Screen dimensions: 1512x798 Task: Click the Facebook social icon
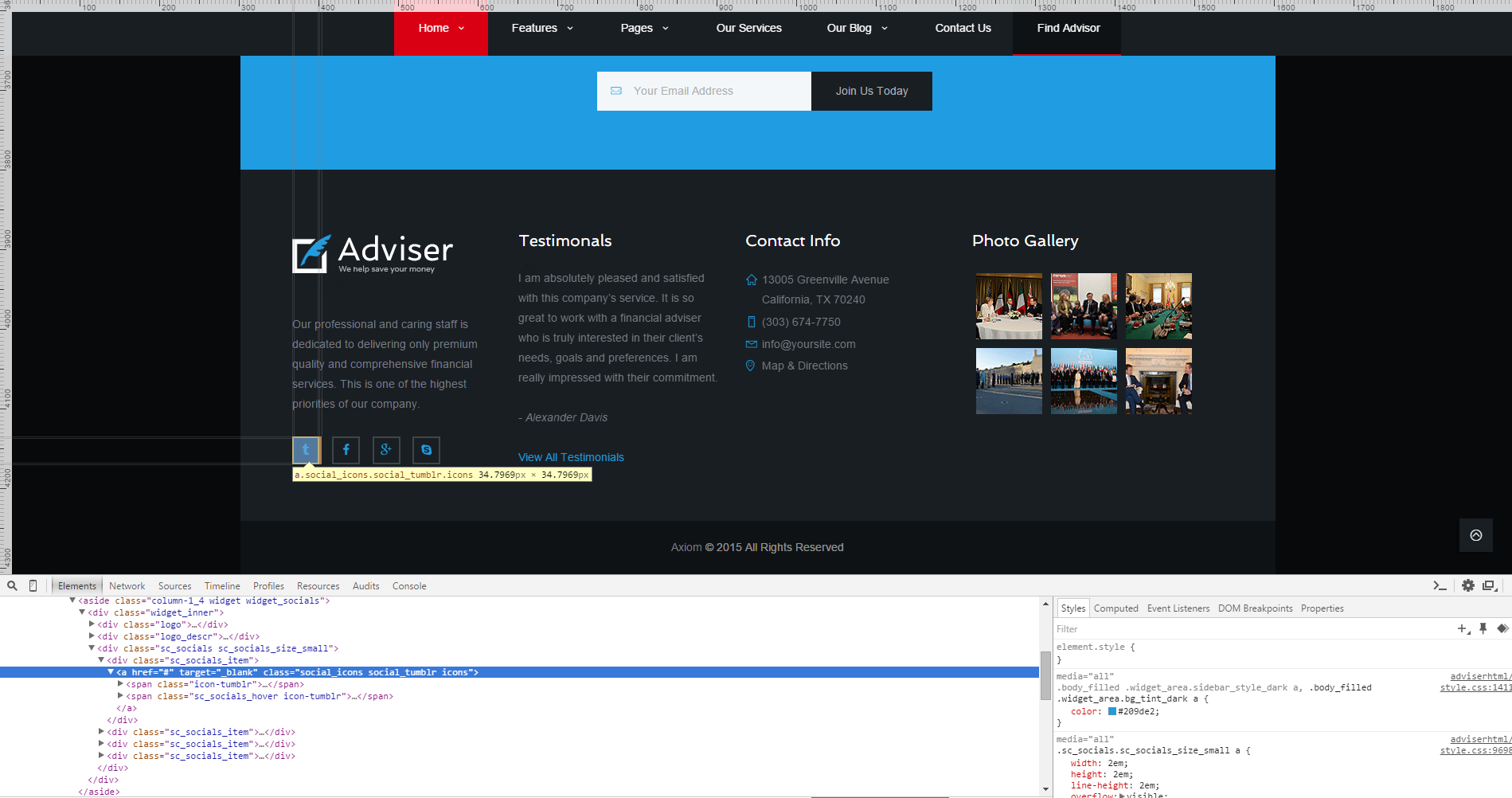346,450
